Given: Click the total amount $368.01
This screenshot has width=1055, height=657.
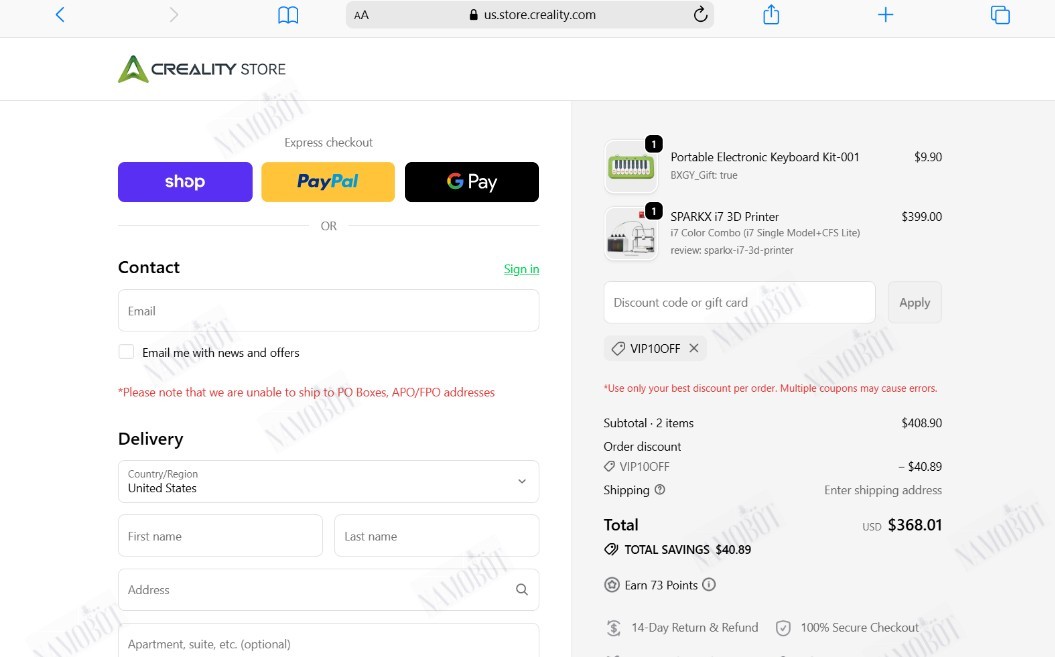Looking at the screenshot, I should [x=914, y=525].
